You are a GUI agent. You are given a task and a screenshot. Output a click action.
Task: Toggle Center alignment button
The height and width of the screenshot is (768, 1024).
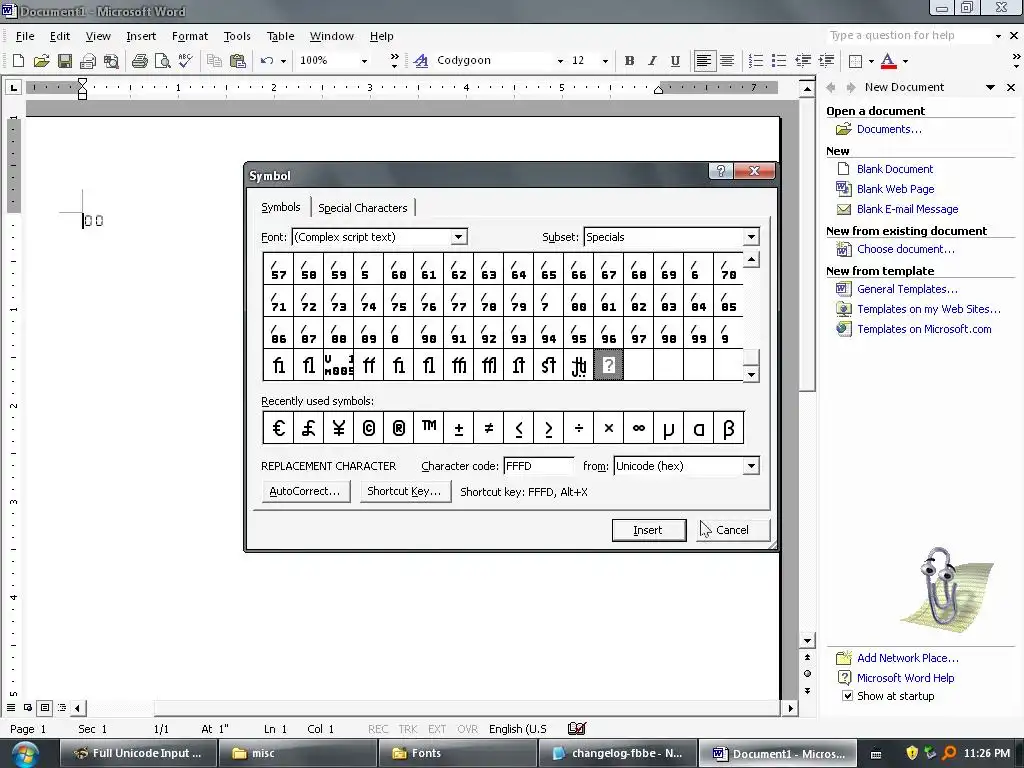pyautogui.click(x=727, y=61)
